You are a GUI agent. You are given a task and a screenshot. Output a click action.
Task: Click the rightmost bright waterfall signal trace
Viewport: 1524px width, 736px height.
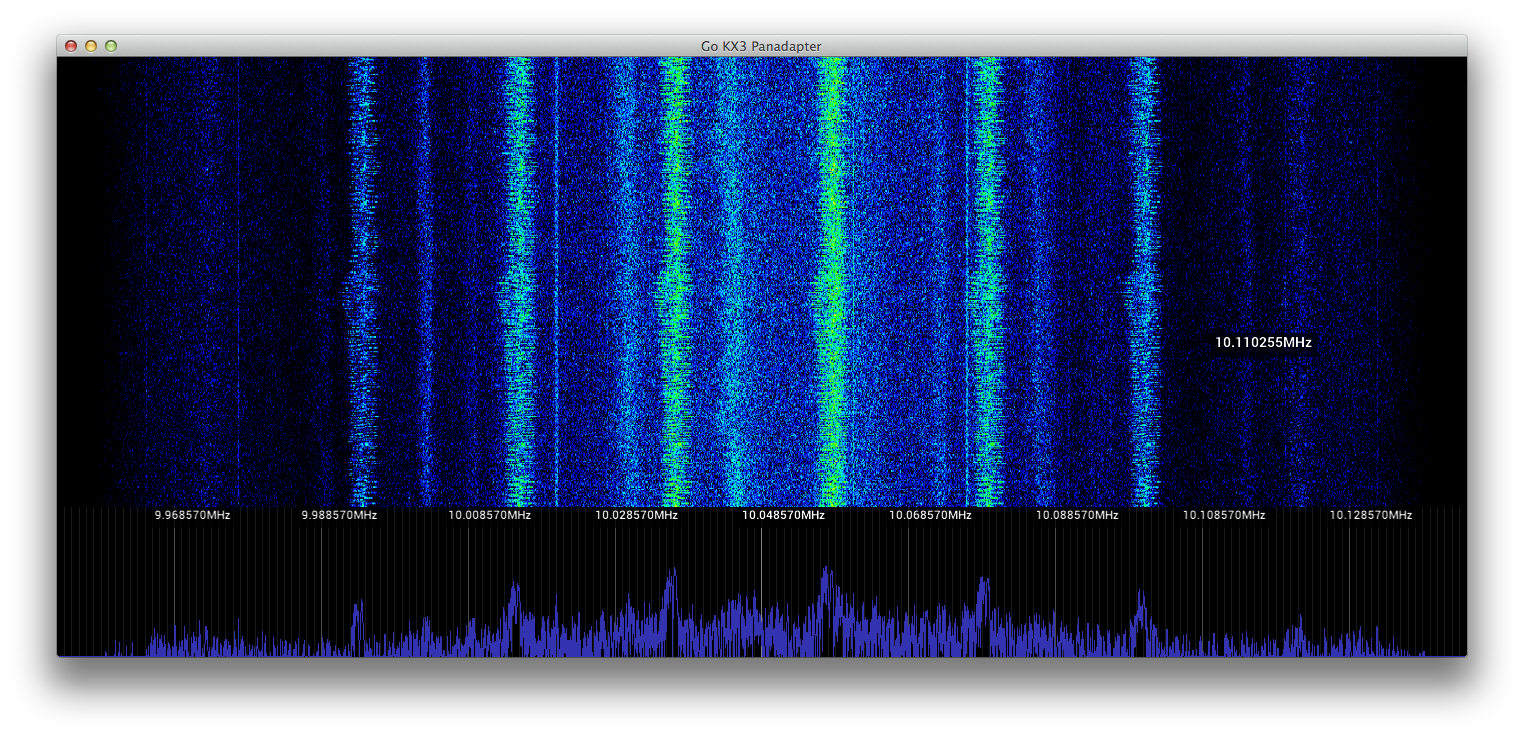click(1144, 280)
